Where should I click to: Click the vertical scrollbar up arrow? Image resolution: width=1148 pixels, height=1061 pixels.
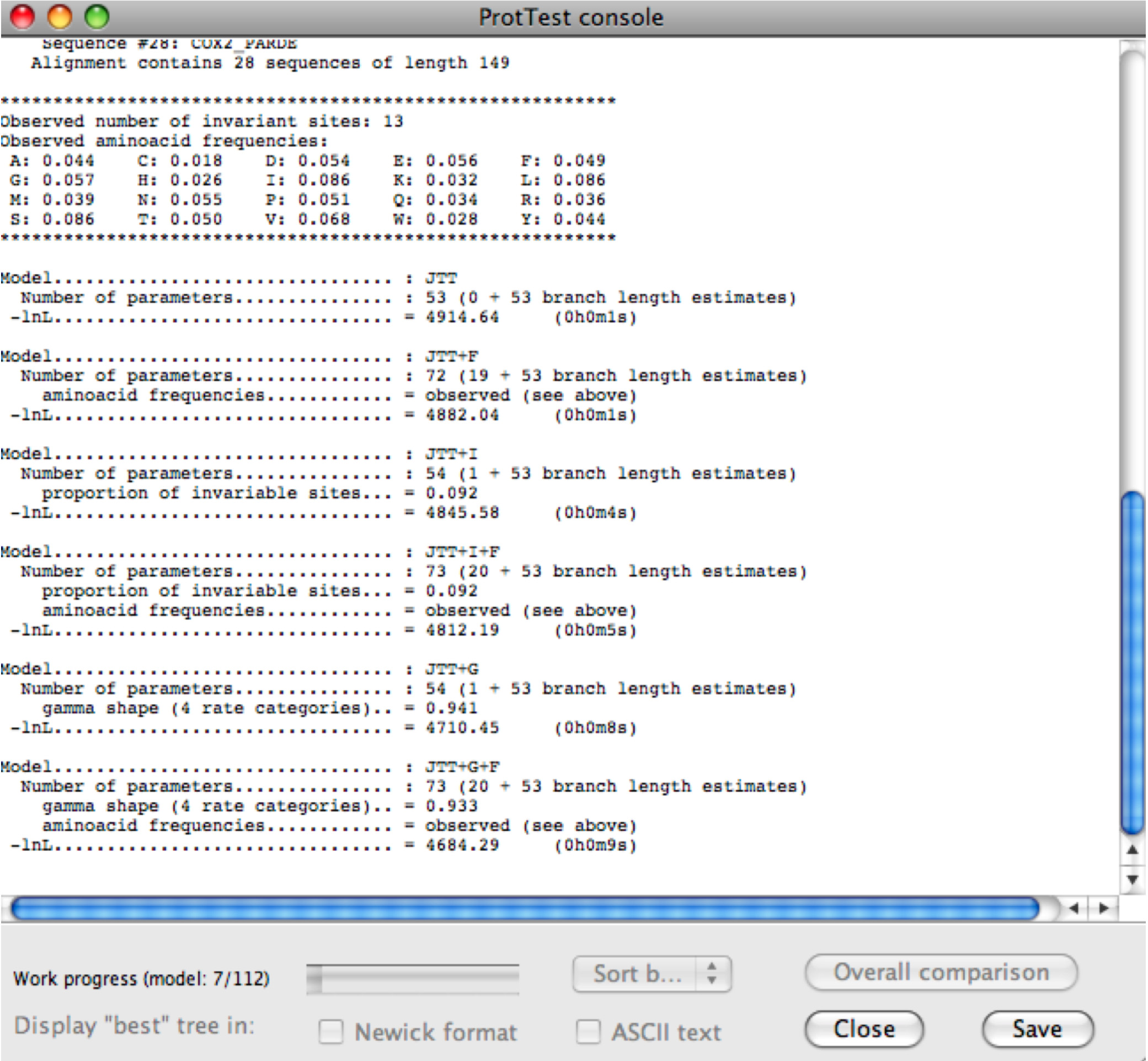click(1132, 850)
